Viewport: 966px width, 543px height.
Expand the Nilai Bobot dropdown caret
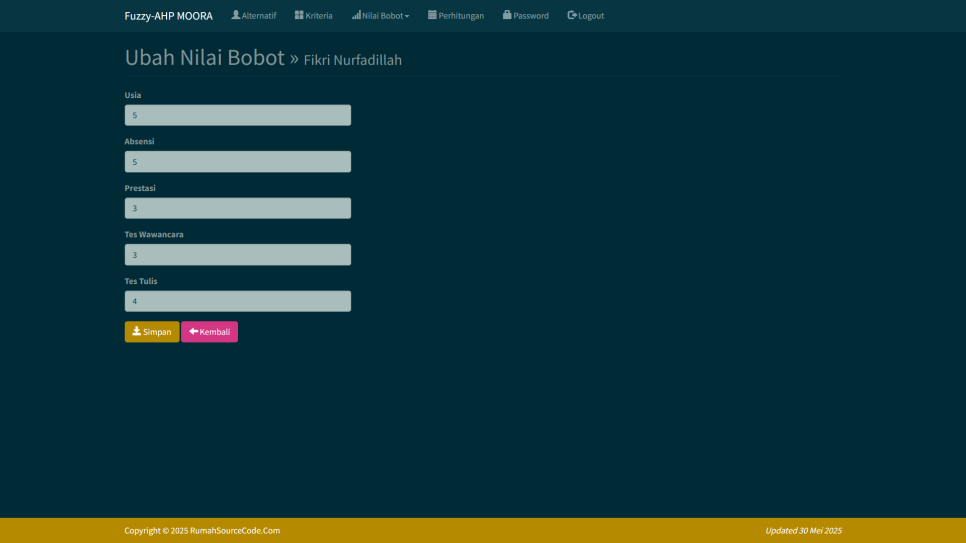(x=407, y=16)
